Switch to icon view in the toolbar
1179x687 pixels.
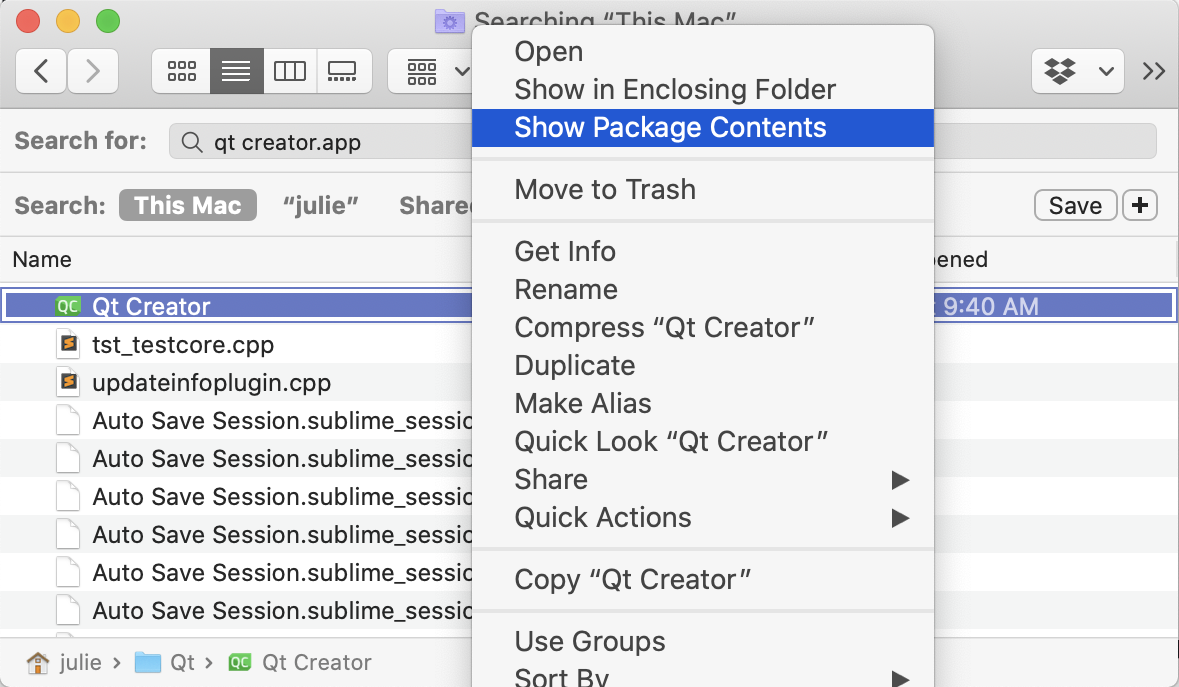pyautogui.click(x=180, y=71)
